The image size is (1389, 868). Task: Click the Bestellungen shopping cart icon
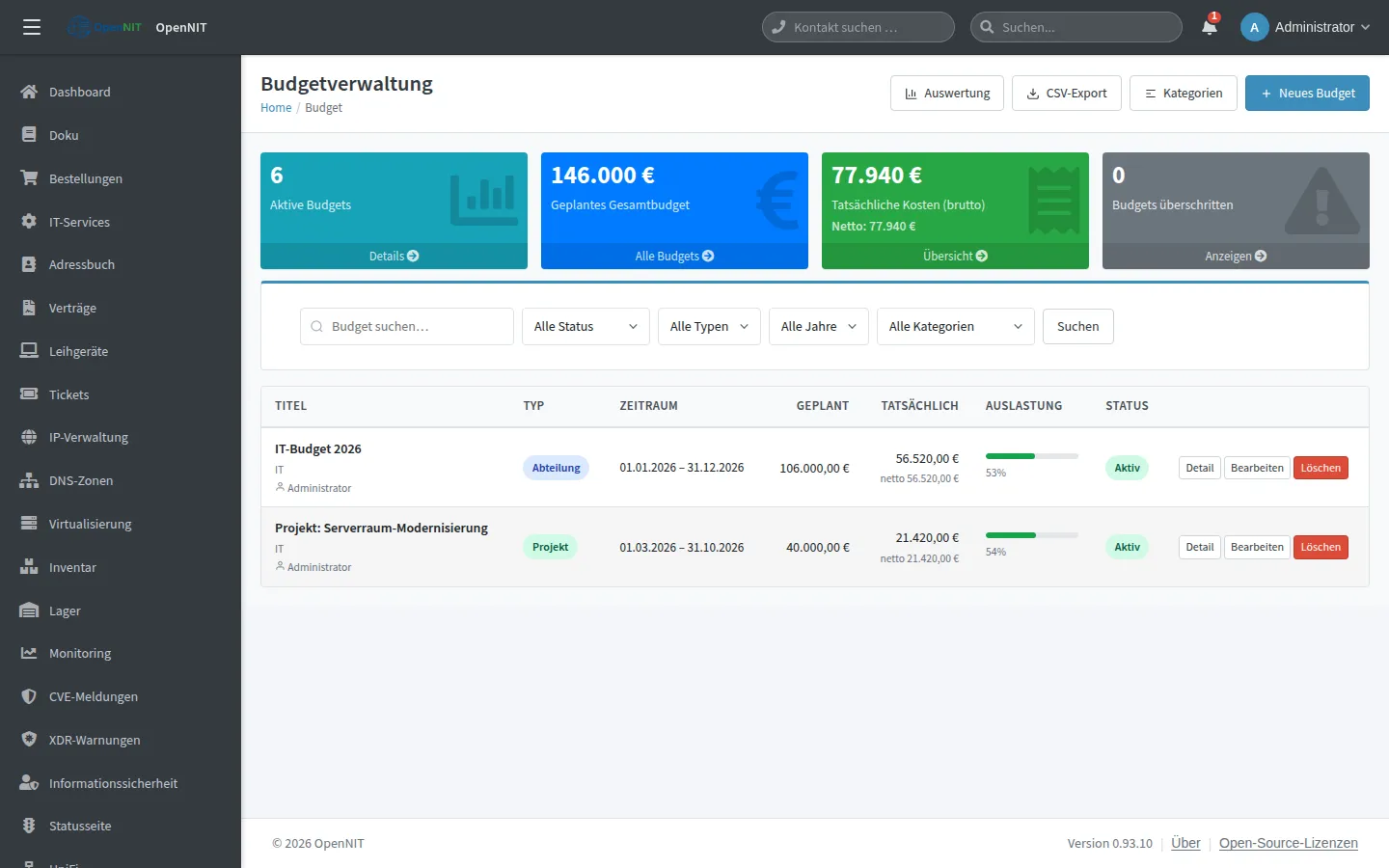[29, 178]
